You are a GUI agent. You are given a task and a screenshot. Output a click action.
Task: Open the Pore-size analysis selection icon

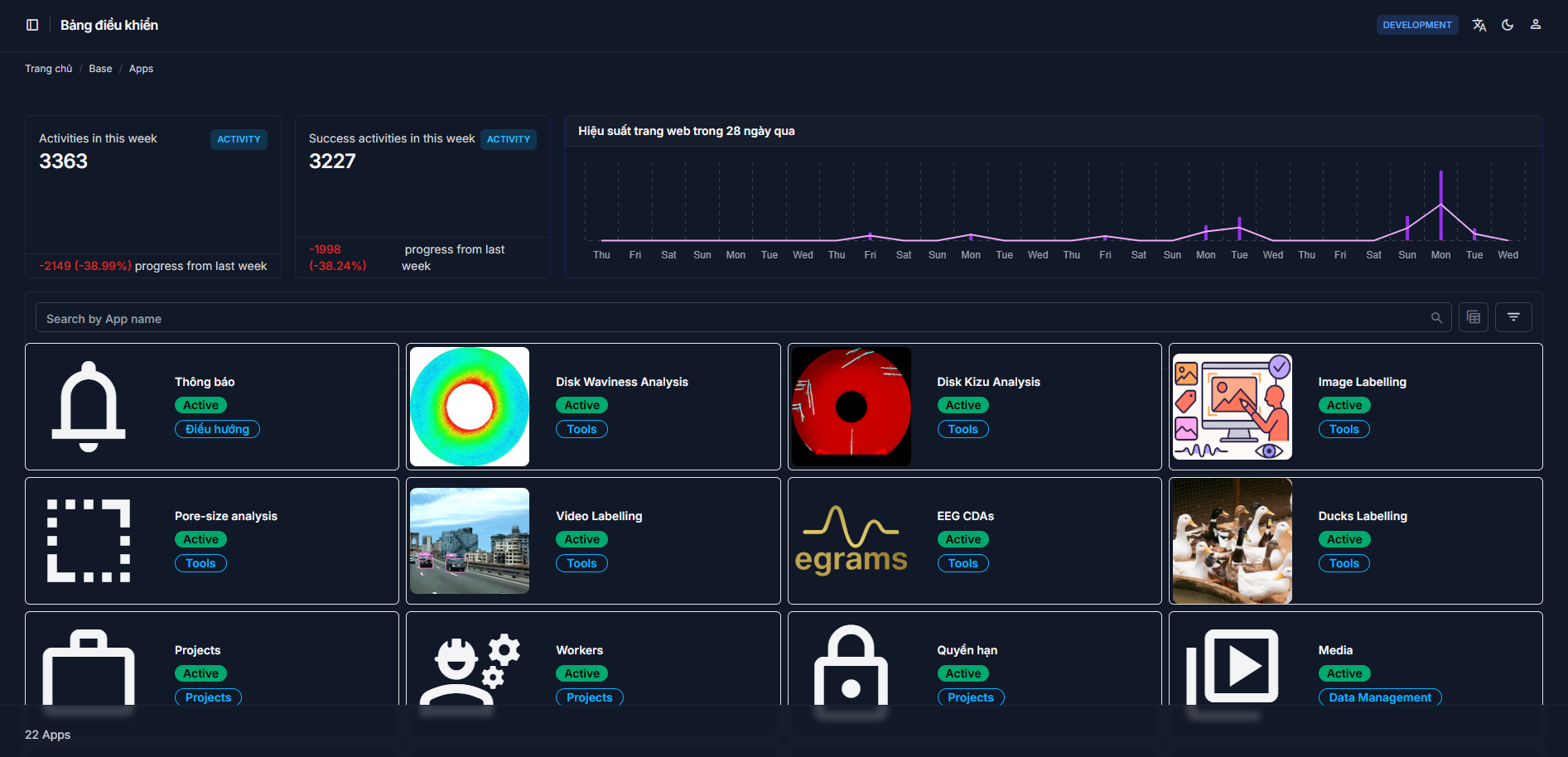(89, 541)
